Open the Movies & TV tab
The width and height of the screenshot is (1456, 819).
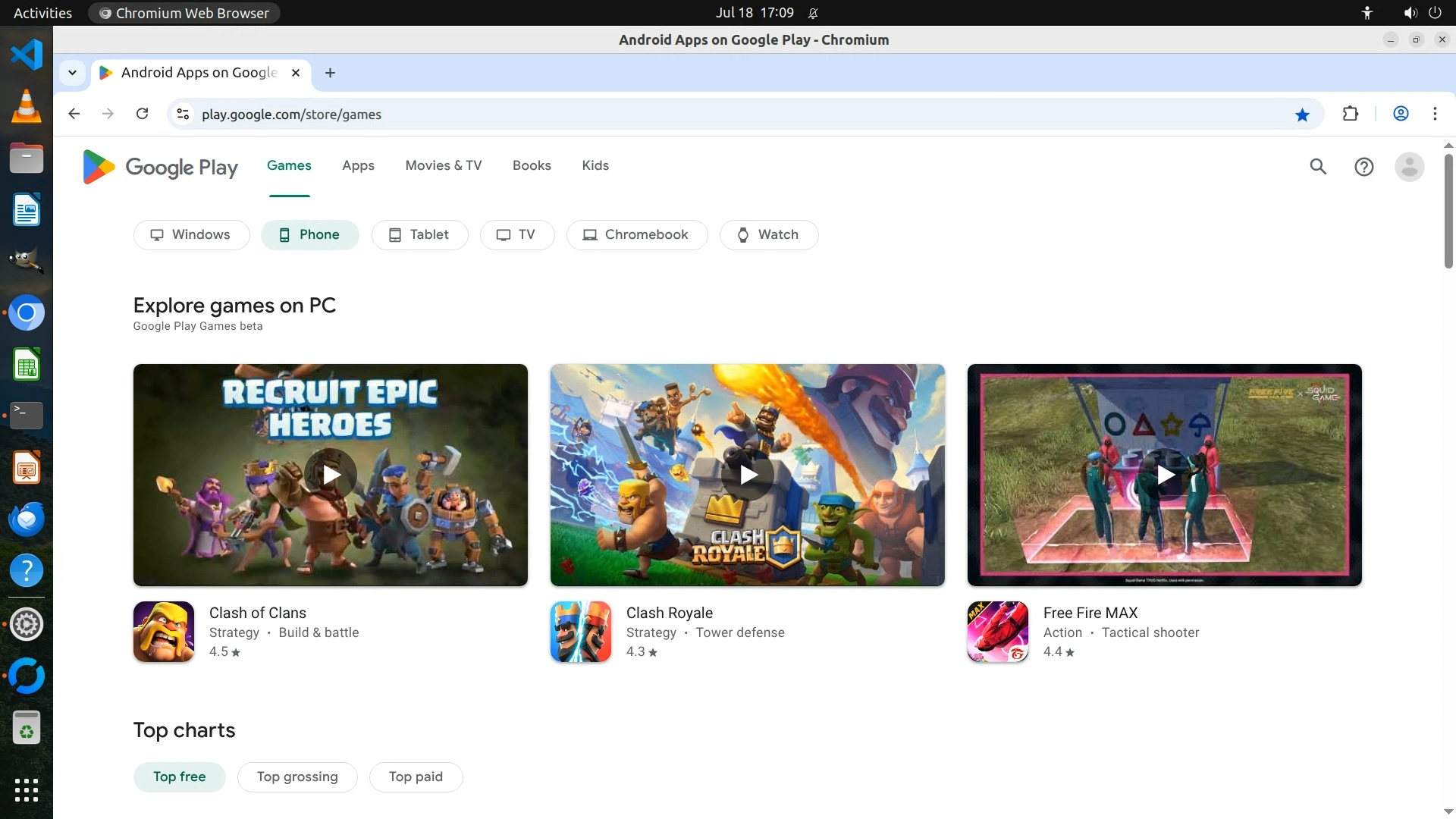click(443, 165)
